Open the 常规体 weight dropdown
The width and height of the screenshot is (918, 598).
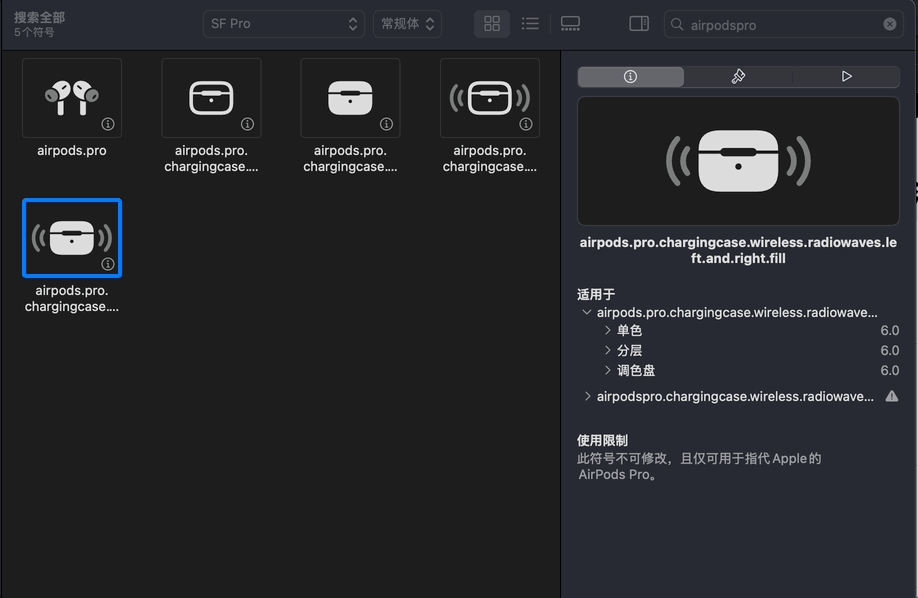[407, 23]
